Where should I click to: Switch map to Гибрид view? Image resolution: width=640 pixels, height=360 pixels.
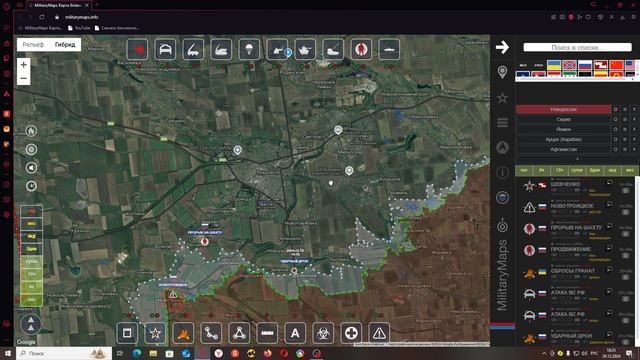65,44
